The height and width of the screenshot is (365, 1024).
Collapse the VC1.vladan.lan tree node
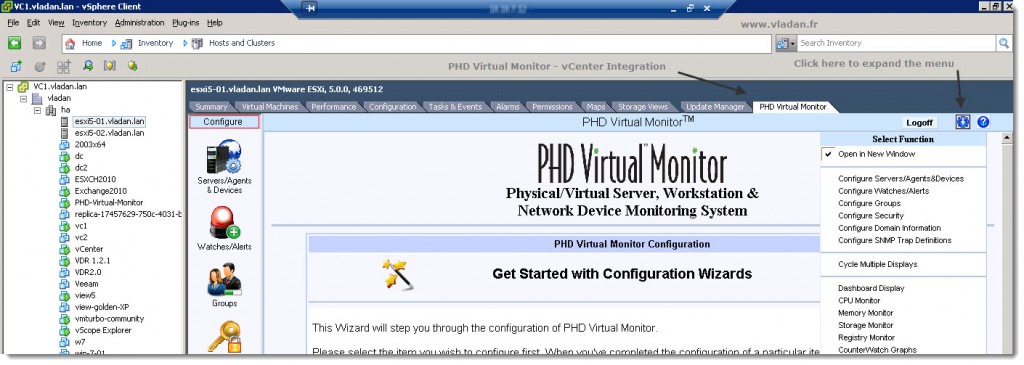(x=9, y=86)
